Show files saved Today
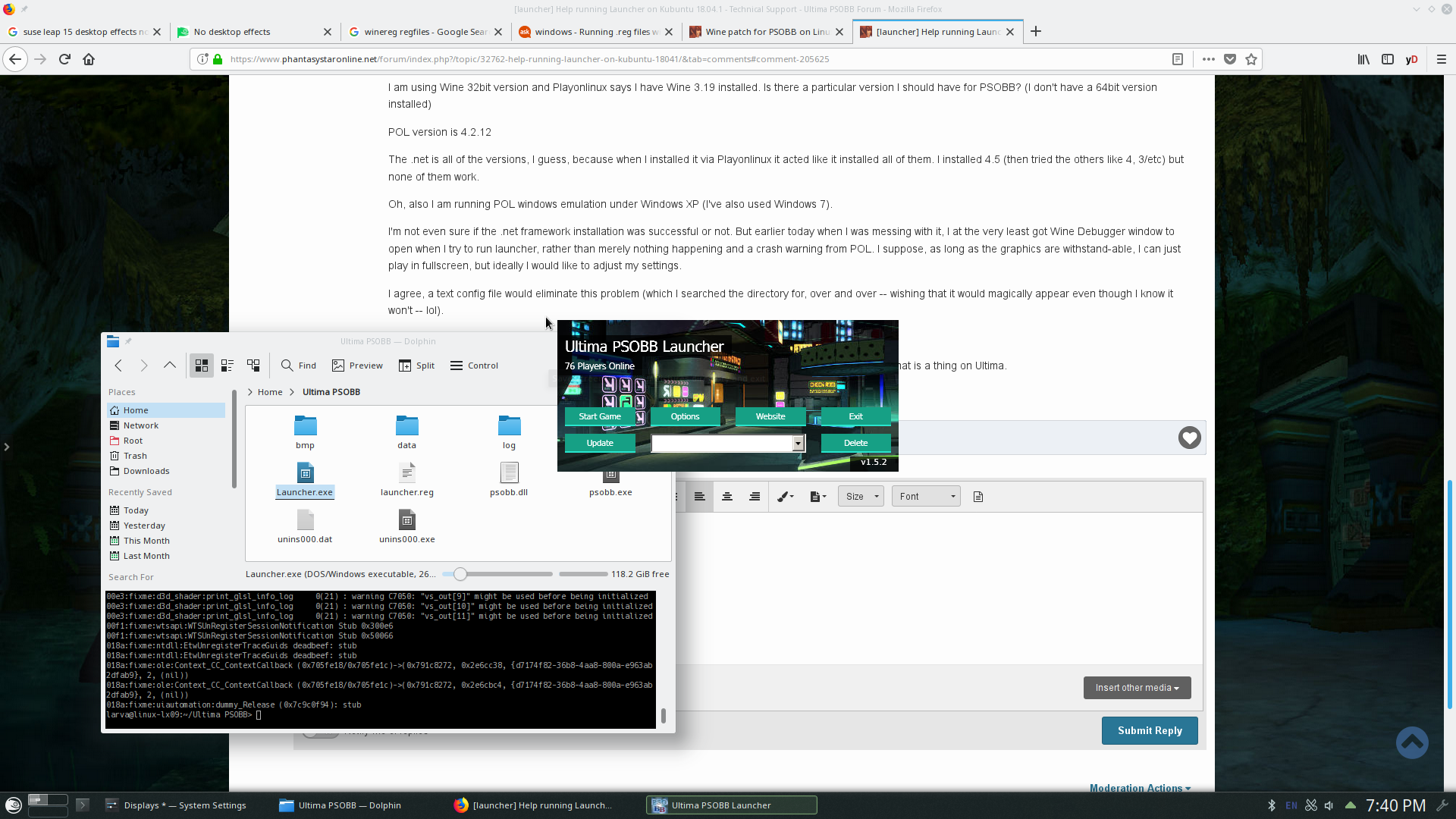The width and height of the screenshot is (1456, 819). [166, 510]
